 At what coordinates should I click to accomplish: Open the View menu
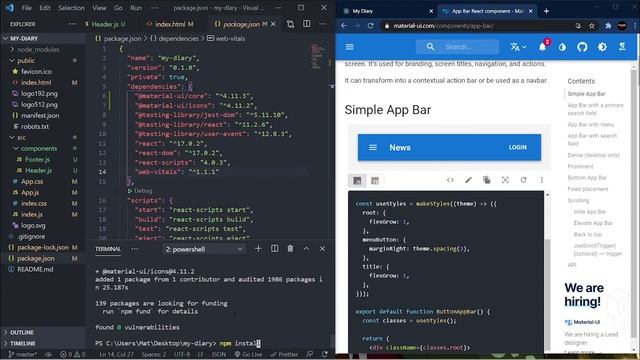pyautogui.click(x=99, y=8)
